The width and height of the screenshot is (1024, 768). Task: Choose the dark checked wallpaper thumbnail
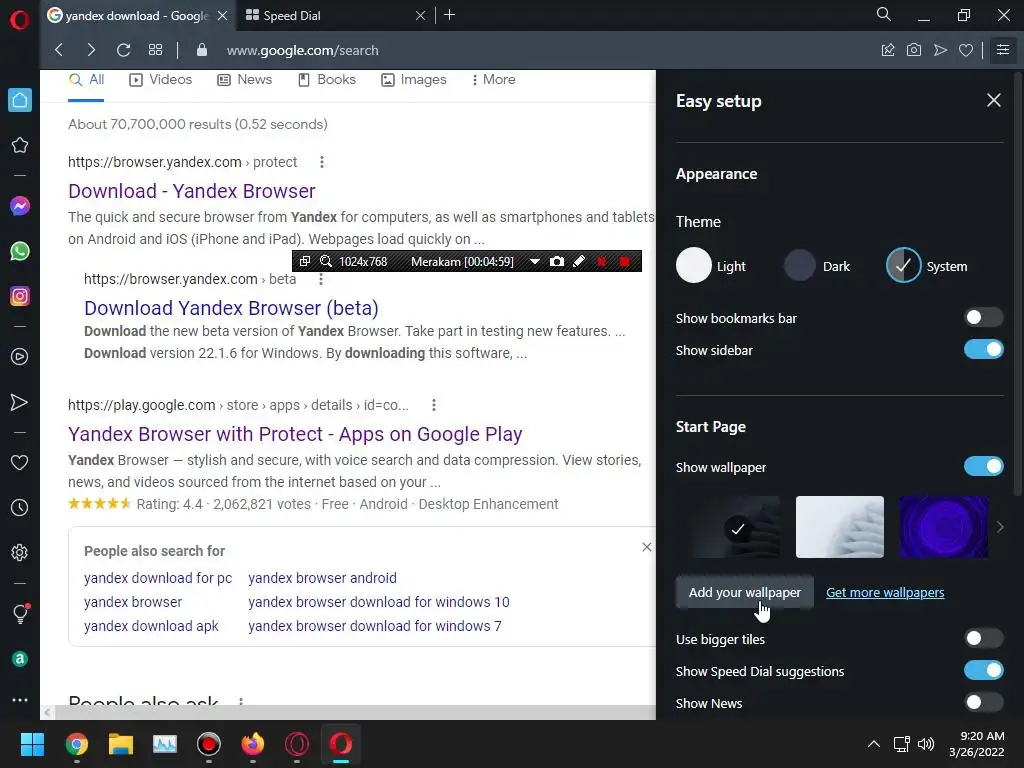[x=736, y=527]
